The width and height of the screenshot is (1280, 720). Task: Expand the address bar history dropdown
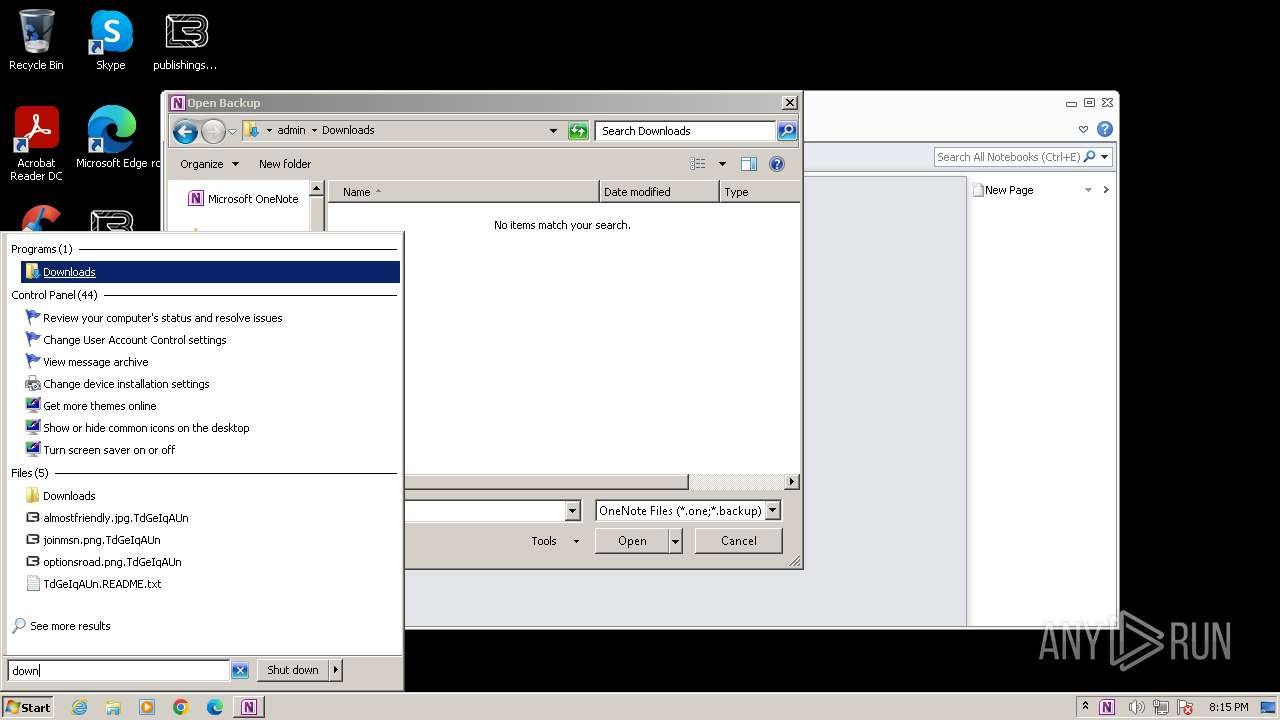[553, 131]
